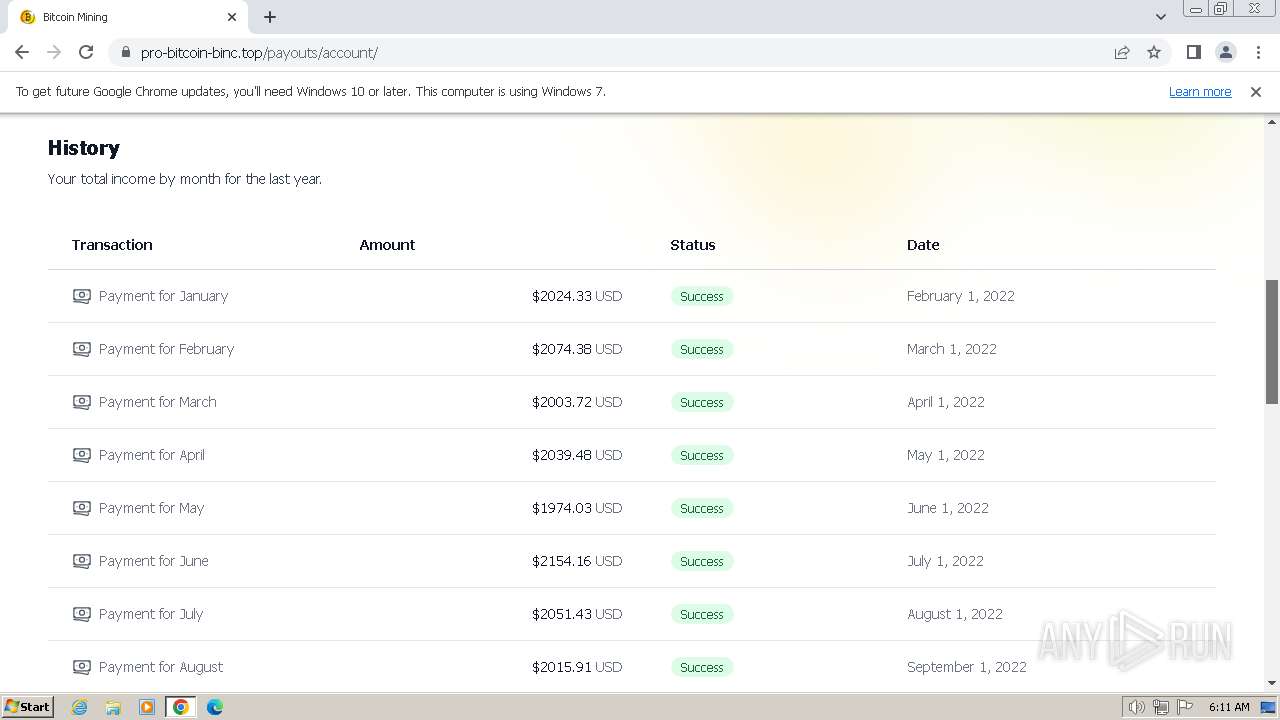Open the Chrome three-dot menu

1259,52
